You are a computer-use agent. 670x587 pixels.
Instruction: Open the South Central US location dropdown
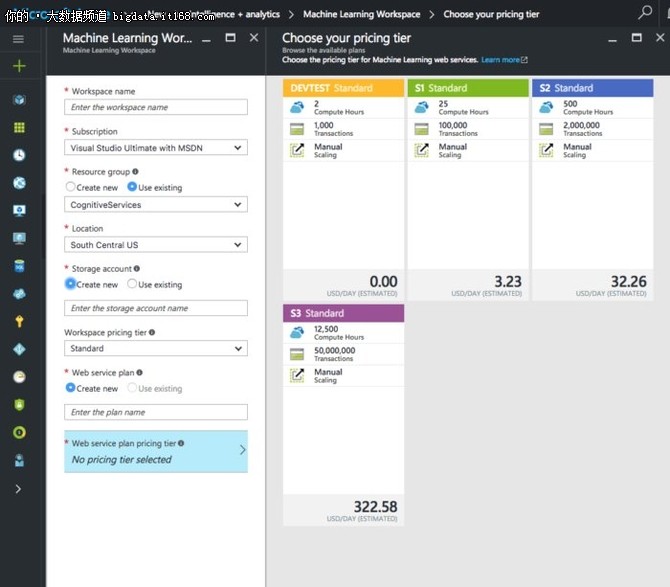point(156,245)
